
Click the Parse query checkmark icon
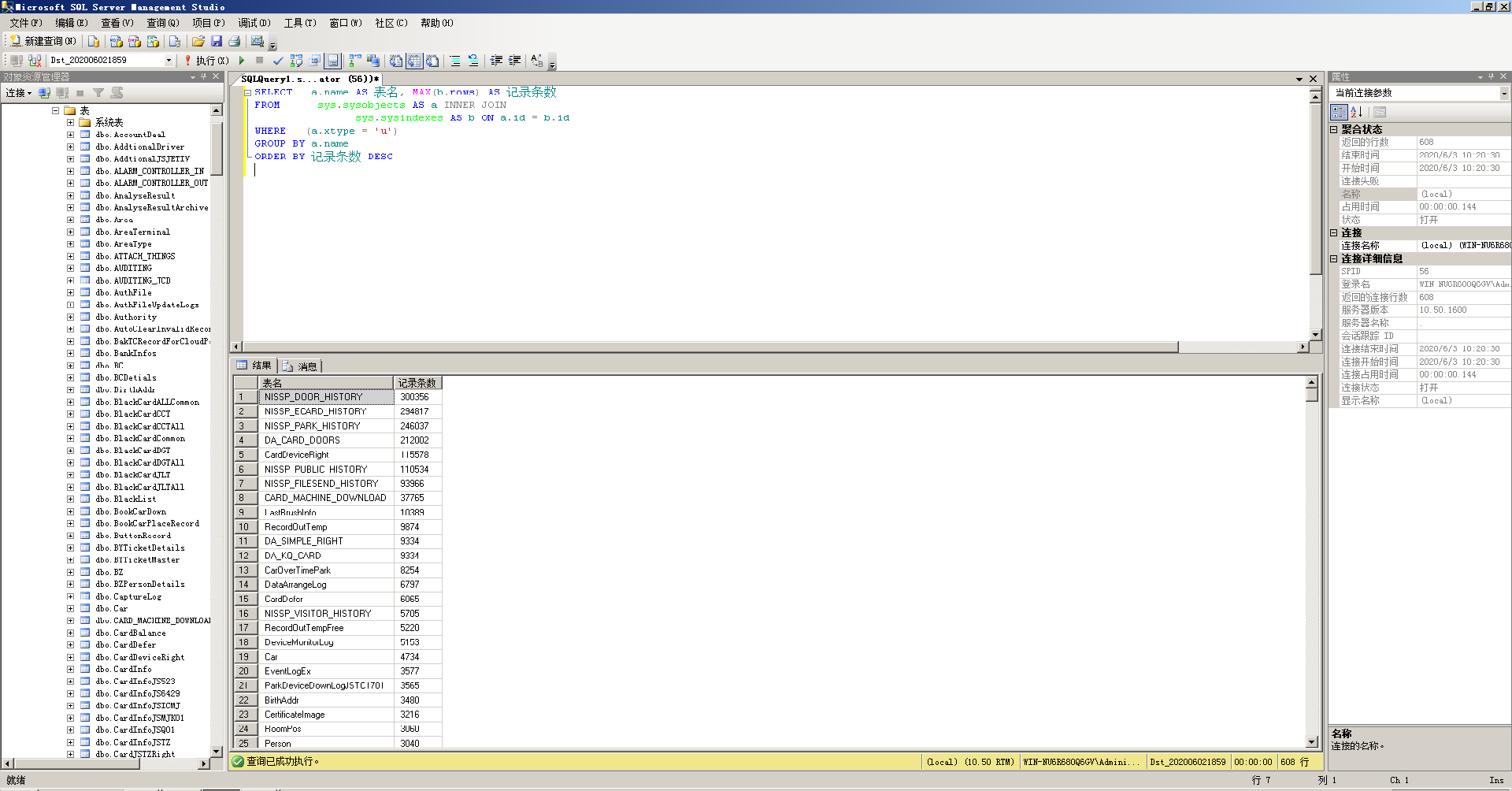pyautogui.click(x=278, y=60)
